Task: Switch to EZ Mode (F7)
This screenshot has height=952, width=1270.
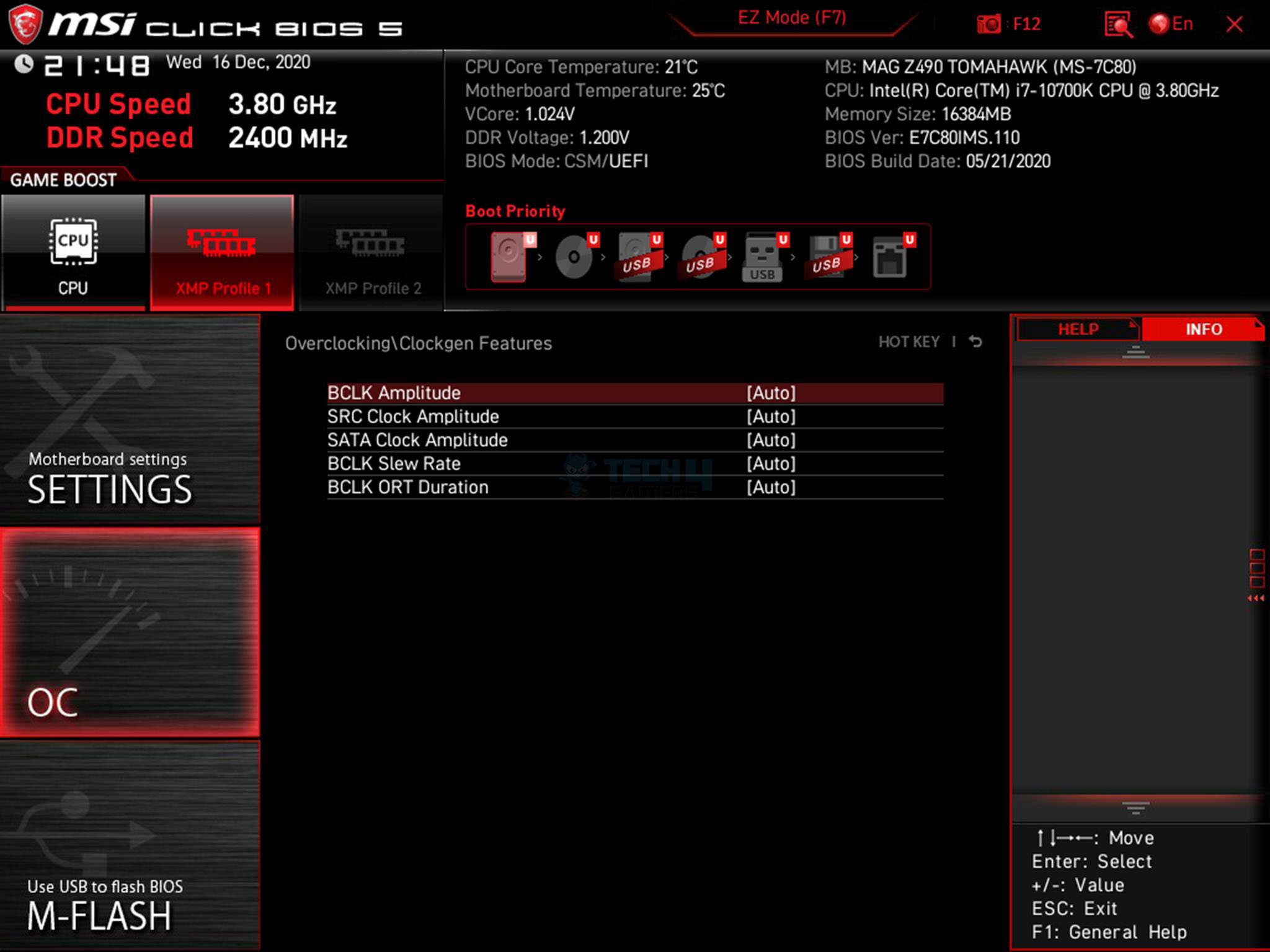Action: click(792, 17)
